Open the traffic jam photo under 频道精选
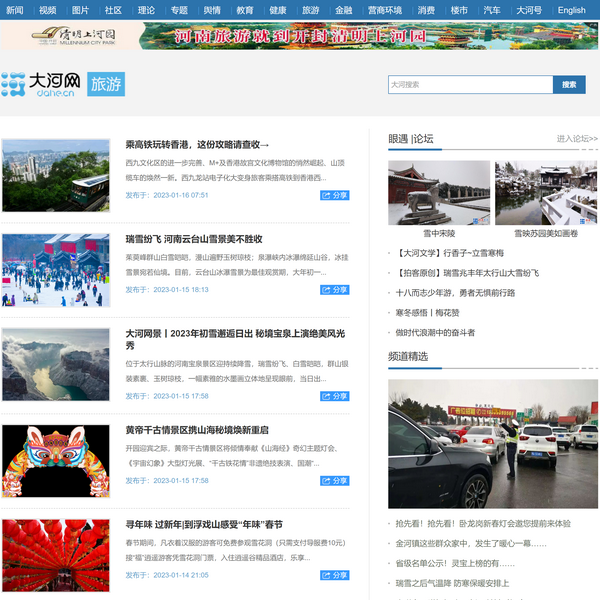The width and height of the screenshot is (600, 600). click(493, 443)
